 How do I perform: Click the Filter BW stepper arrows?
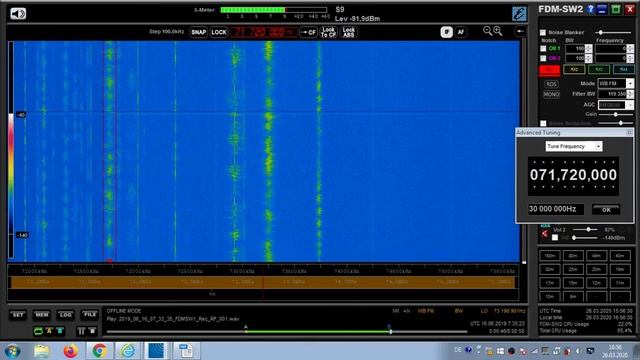click(x=630, y=94)
